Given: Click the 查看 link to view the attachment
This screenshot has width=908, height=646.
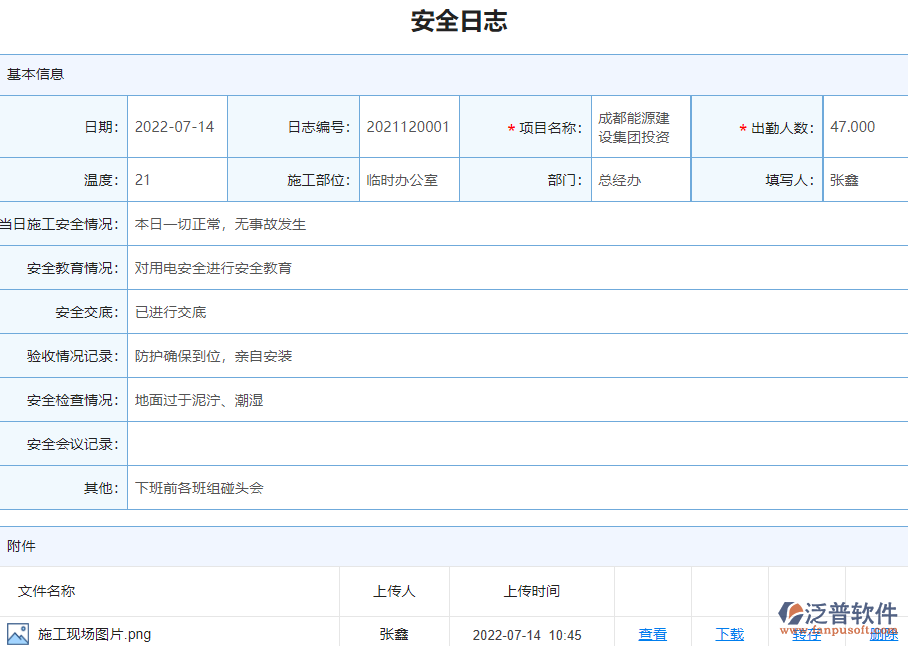Looking at the screenshot, I should coord(652,635).
